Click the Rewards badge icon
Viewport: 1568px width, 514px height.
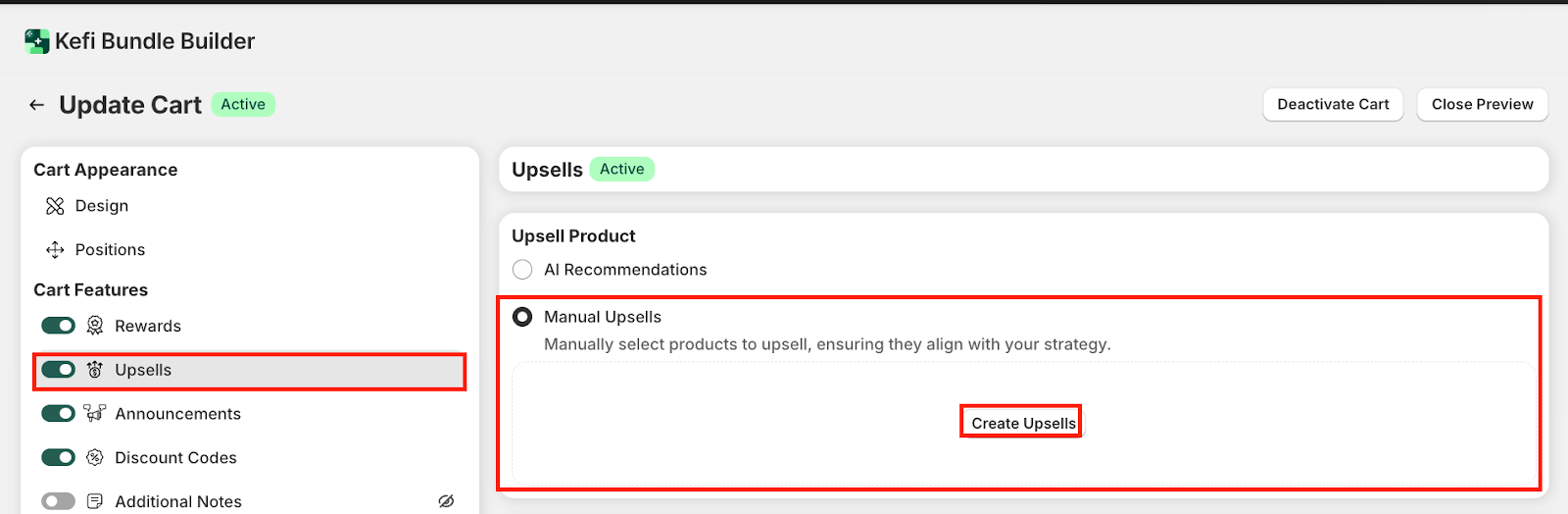click(95, 326)
